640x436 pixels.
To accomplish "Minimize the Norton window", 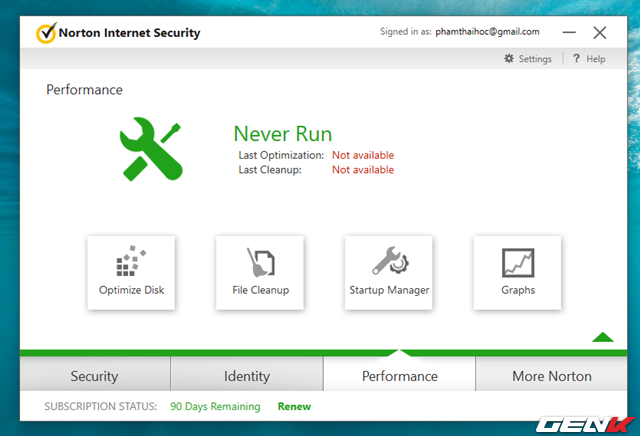I will (569, 32).
